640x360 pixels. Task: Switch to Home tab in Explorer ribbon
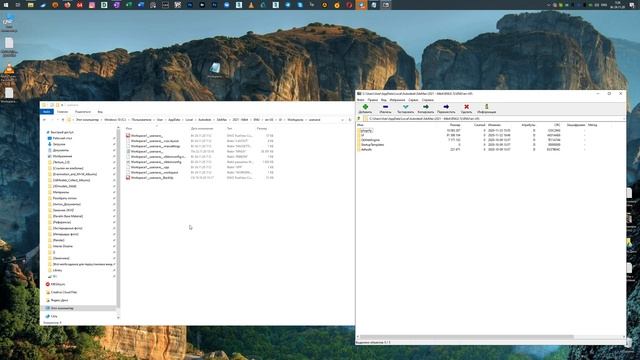click(62, 112)
